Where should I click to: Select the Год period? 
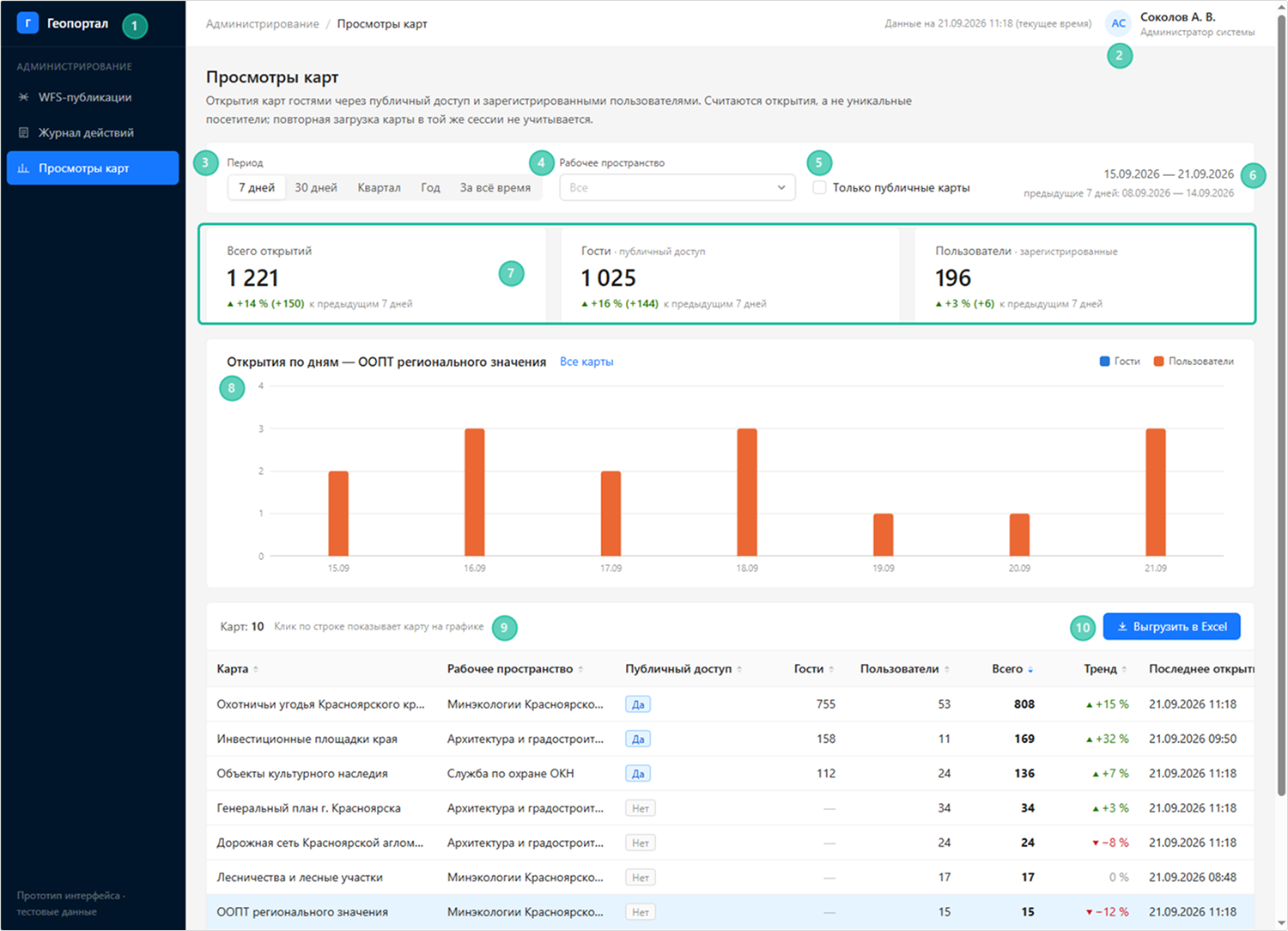click(430, 187)
